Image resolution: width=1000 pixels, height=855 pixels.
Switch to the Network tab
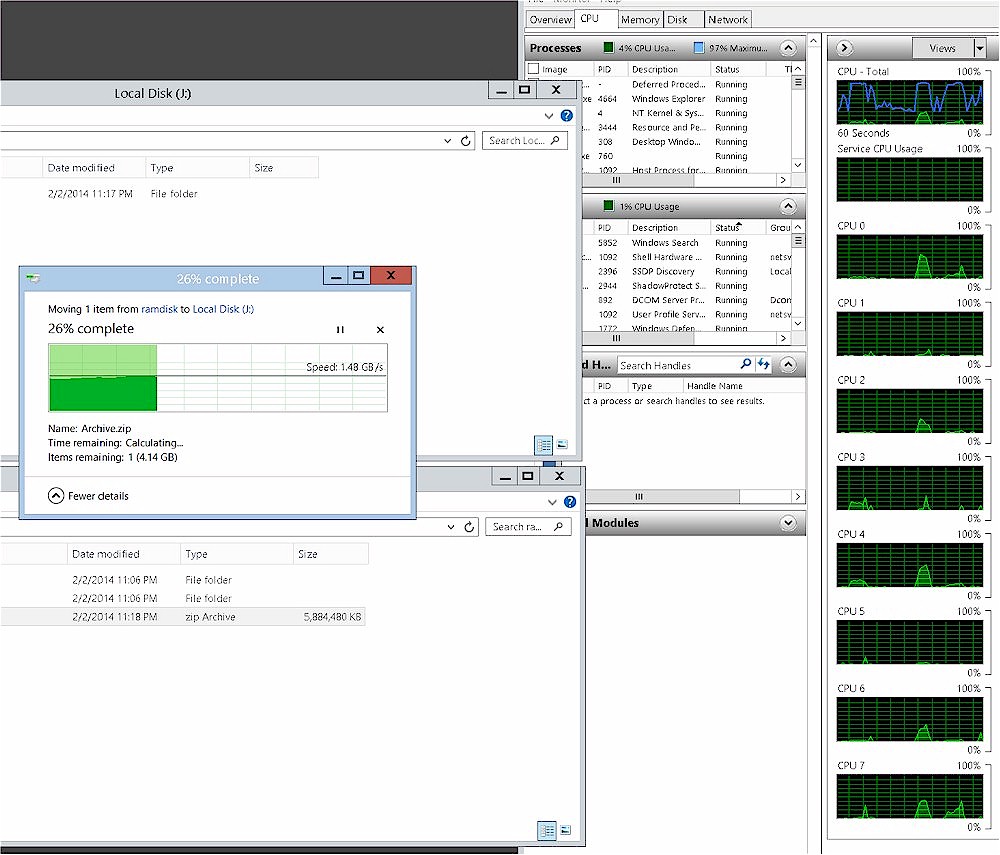728,19
